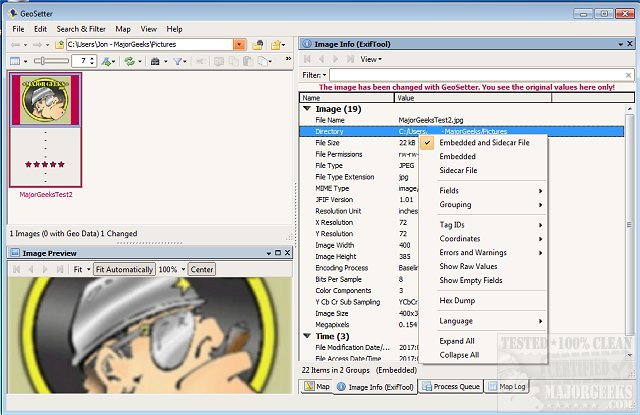The width and height of the screenshot is (640, 415).
Task: Collapse the Image (19) group
Action: pyautogui.click(x=308, y=109)
